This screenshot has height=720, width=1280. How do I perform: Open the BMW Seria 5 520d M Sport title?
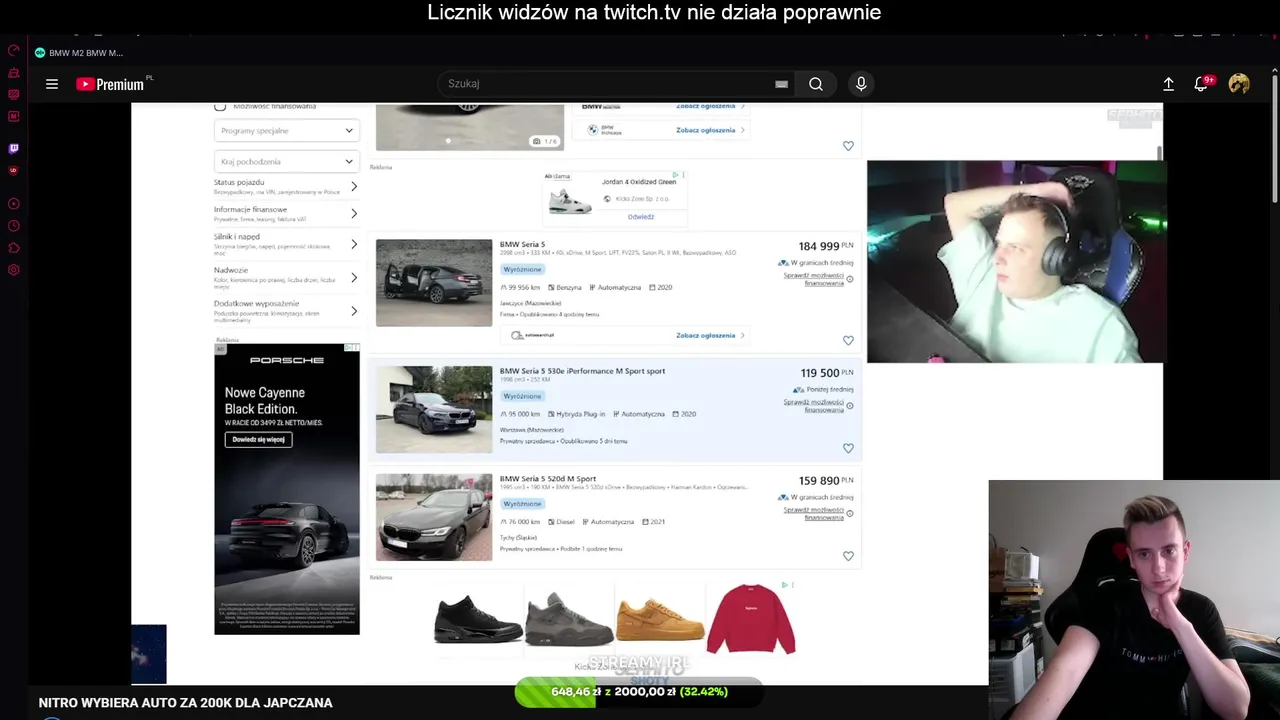click(548, 479)
